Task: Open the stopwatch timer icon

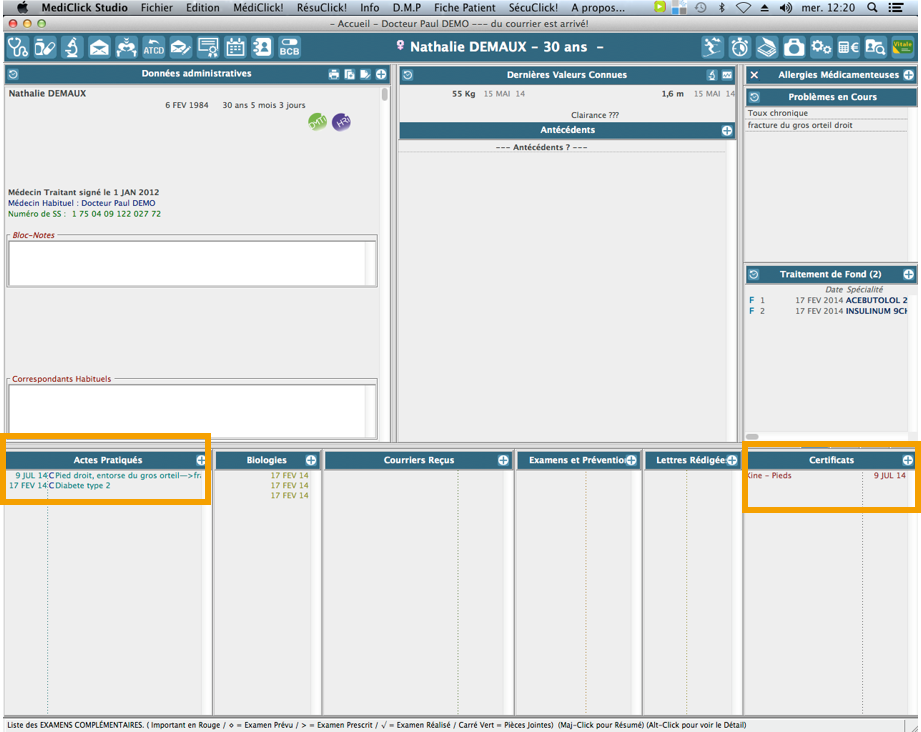Action: pyautogui.click(x=739, y=47)
